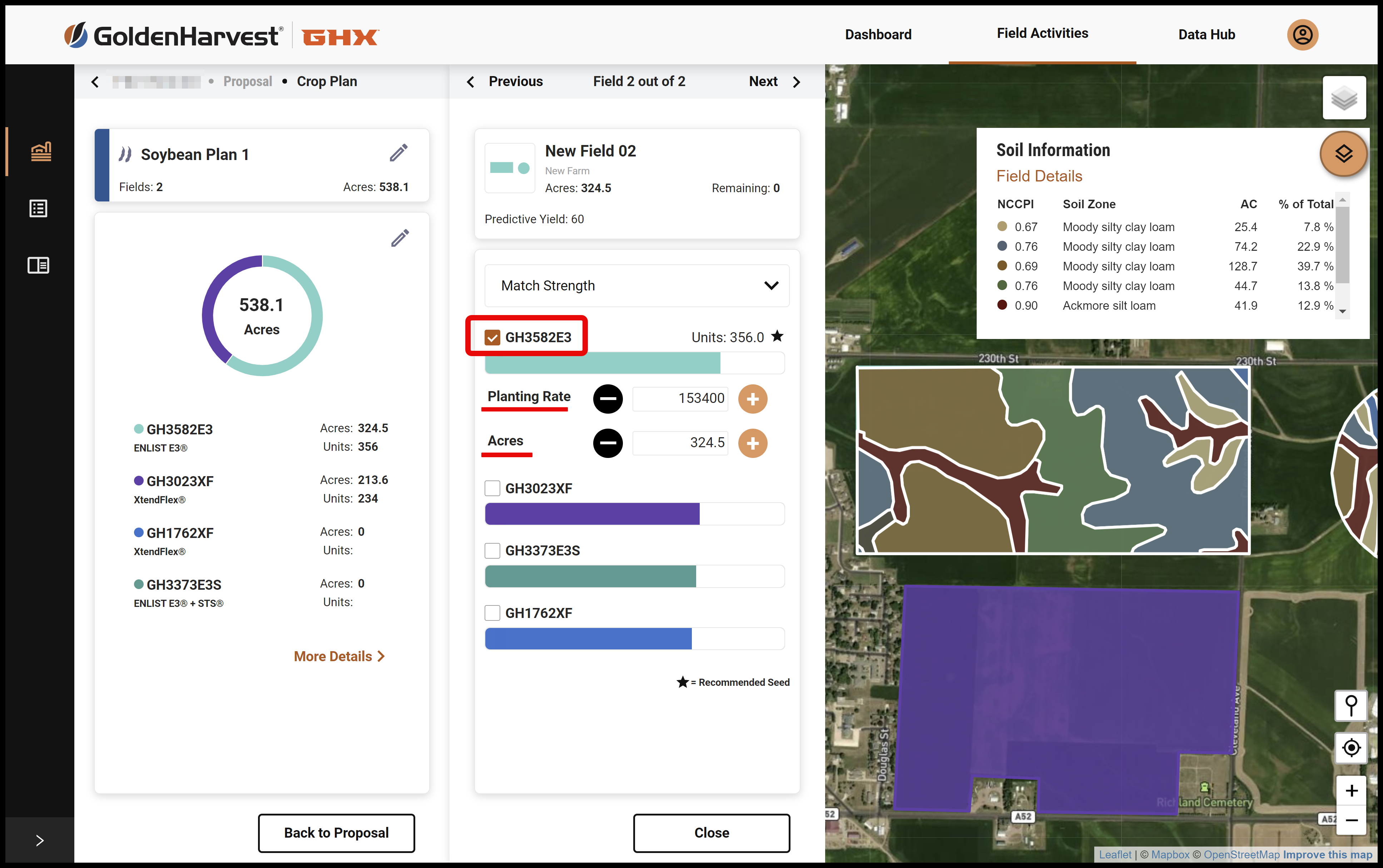This screenshot has width=1383, height=868.
Task: Zoom out on the map
Action: pos(1351,820)
